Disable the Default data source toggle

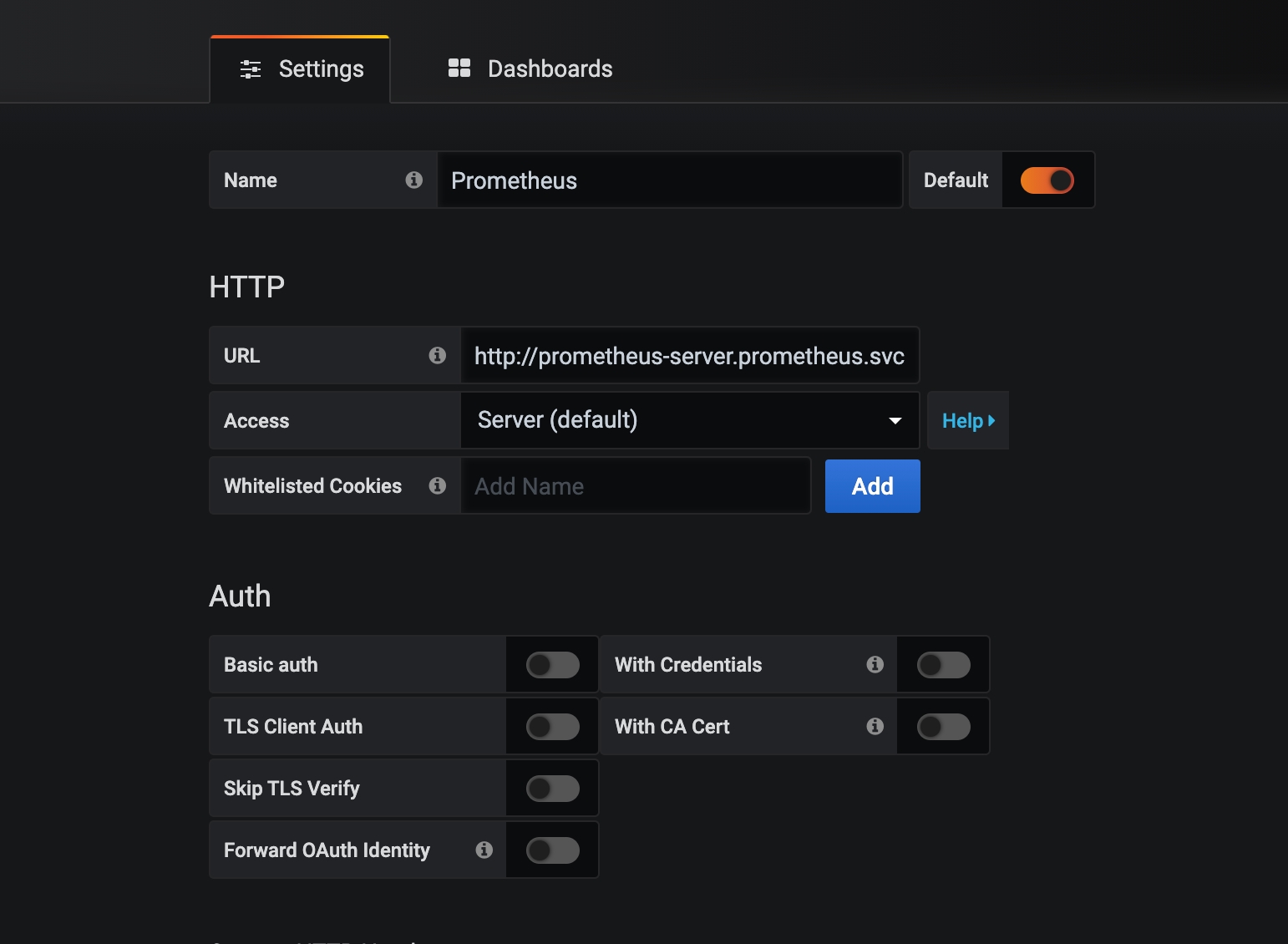point(1047,180)
